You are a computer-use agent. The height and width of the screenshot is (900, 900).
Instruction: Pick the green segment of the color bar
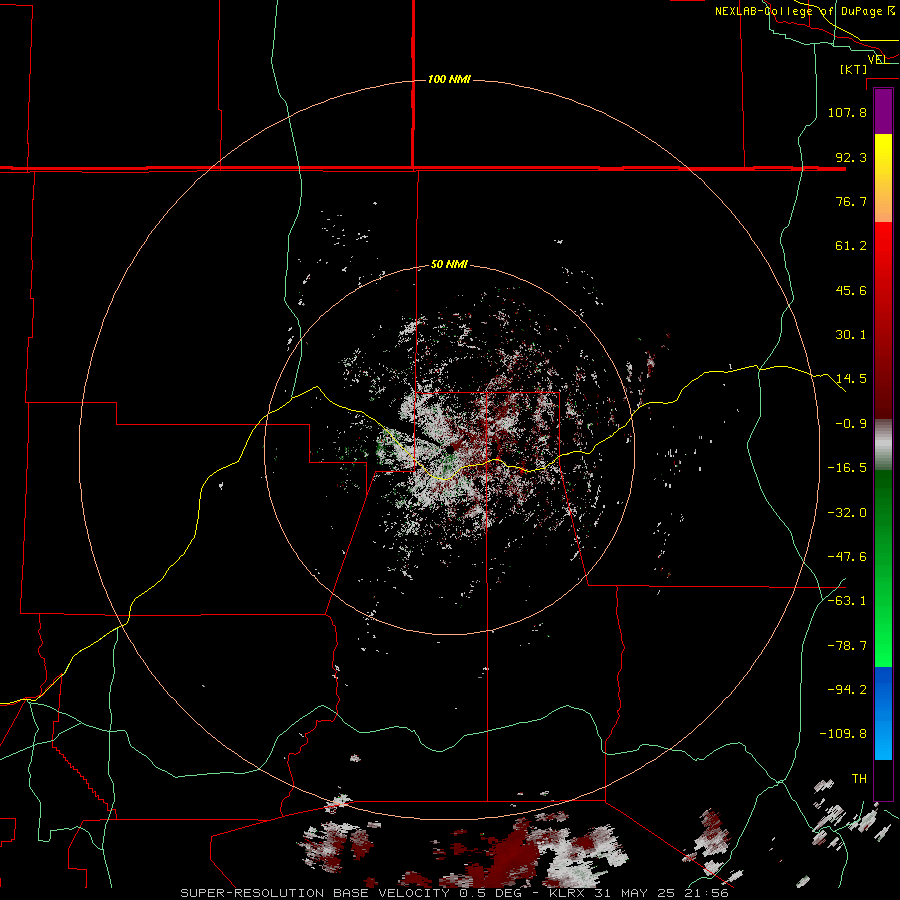(x=883, y=568)
